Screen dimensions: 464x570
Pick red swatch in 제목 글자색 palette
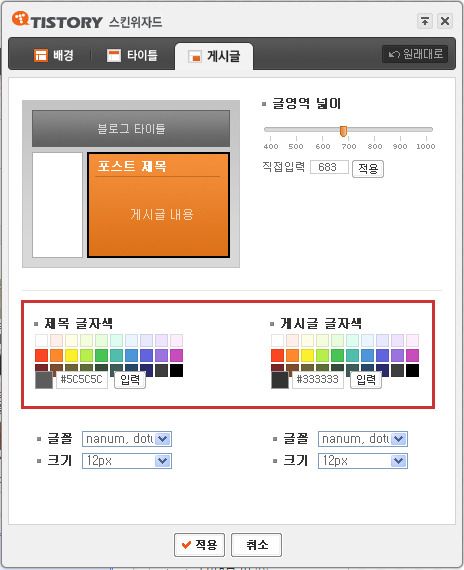(42, 355)
